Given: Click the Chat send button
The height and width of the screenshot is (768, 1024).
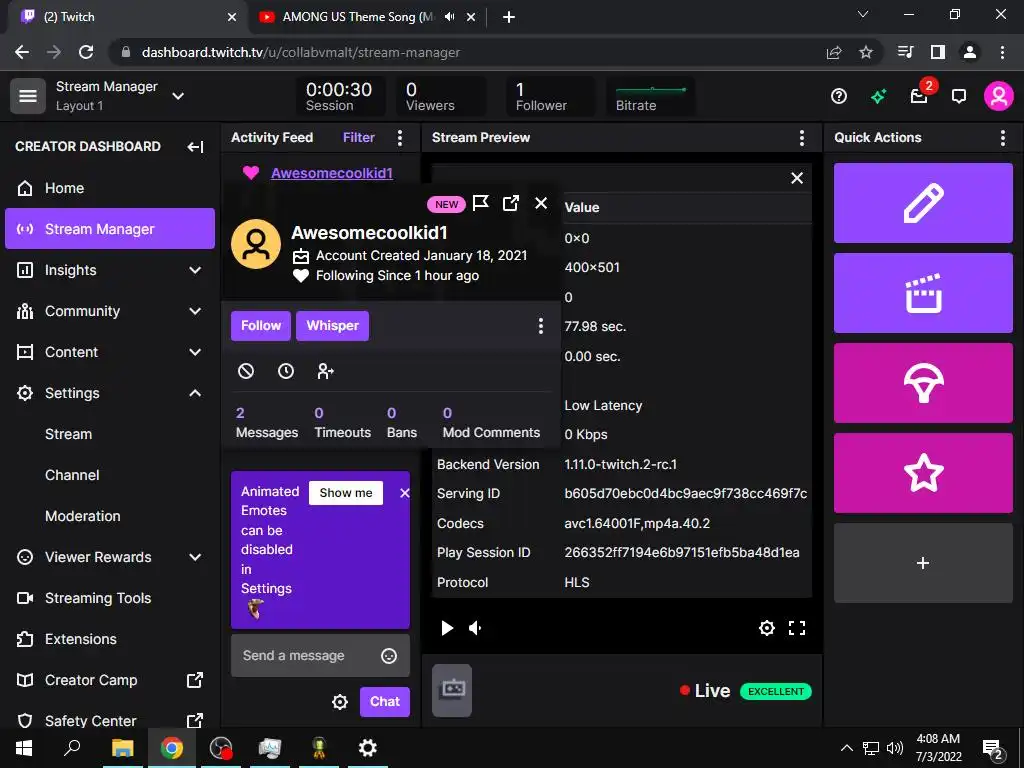Looking at the screenshot, I should click(385, 701).
